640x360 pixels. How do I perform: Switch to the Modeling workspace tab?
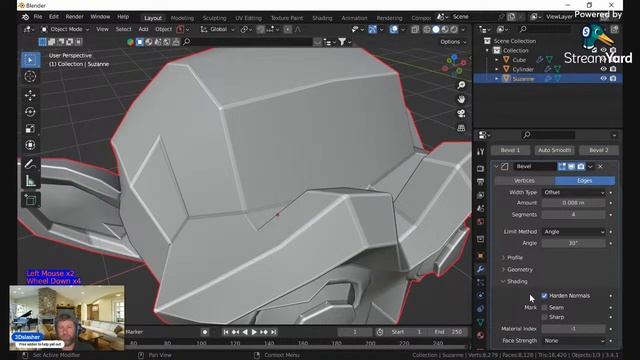tap(182, 18)
